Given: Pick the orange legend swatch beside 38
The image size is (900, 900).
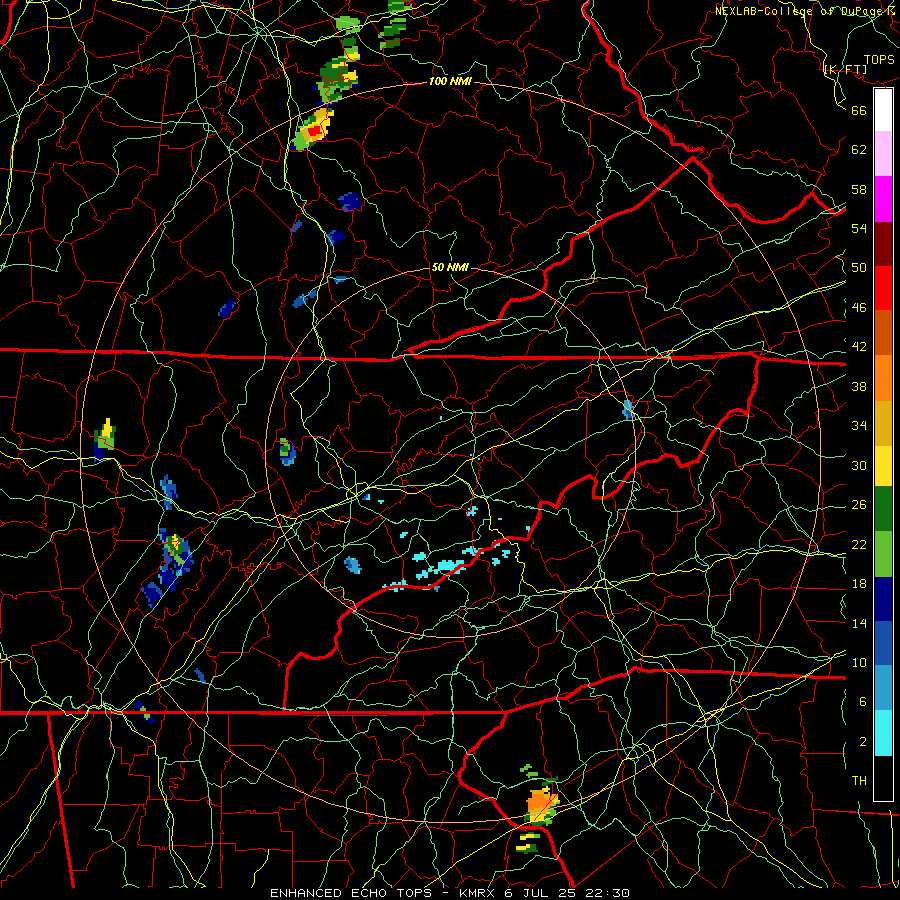Looking at the screenshot, I should click(883, 378).
